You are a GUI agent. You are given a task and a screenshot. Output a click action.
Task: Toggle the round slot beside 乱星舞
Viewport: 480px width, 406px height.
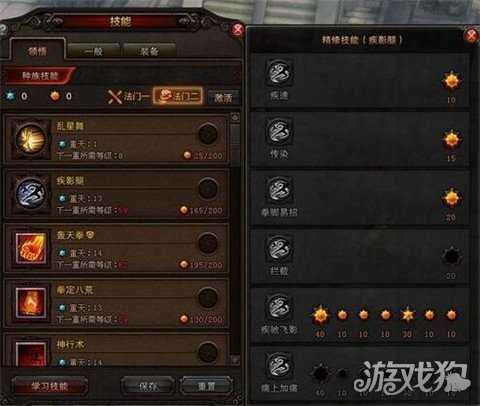208,134
